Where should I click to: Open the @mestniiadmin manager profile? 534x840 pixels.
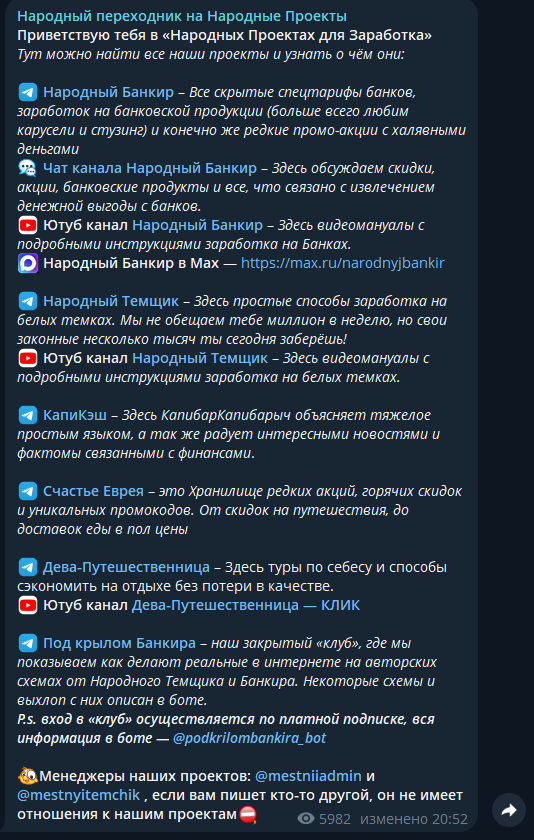coord(309,776)
